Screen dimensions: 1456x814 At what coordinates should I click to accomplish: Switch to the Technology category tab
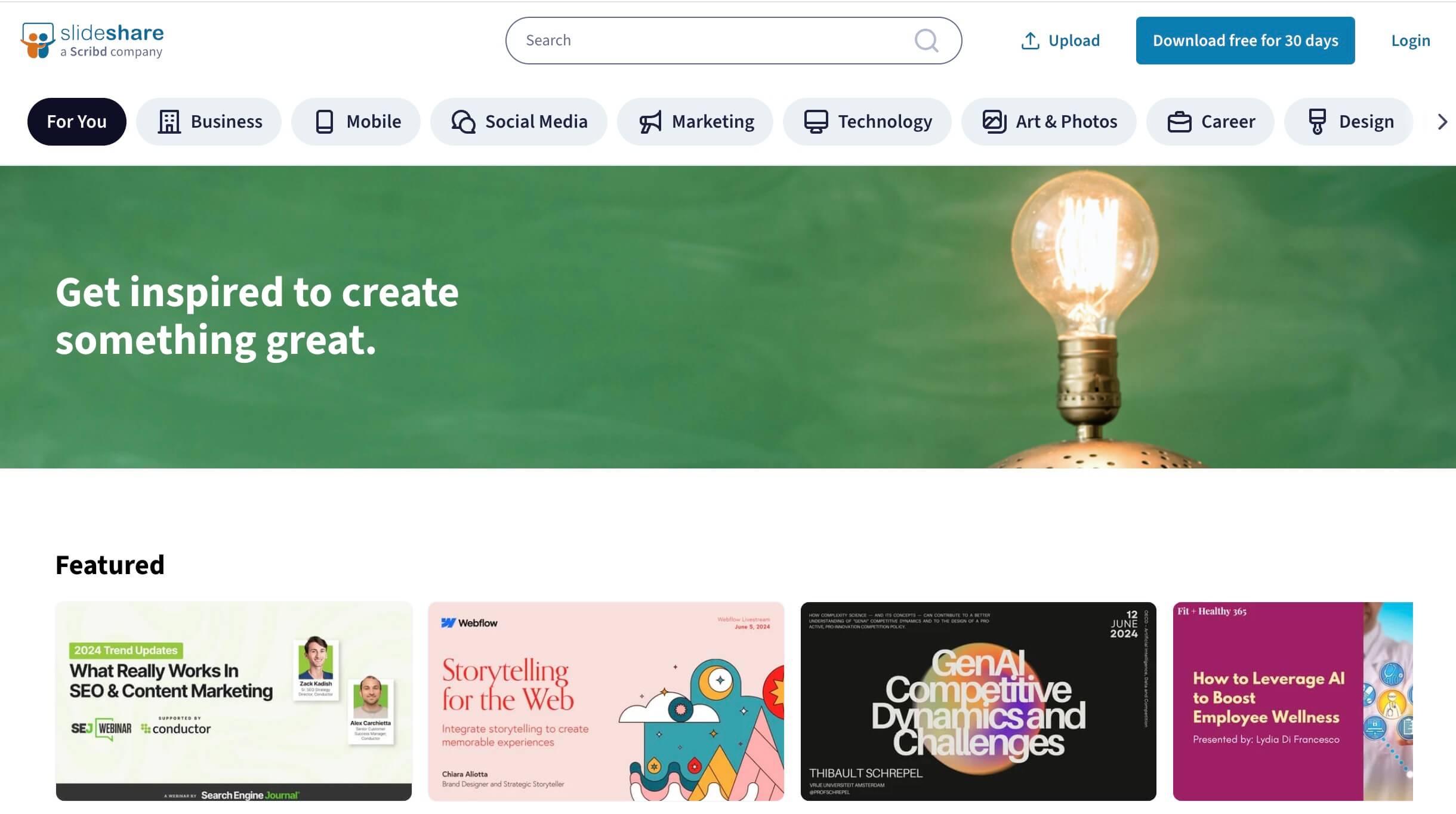[x=867, y=122]
